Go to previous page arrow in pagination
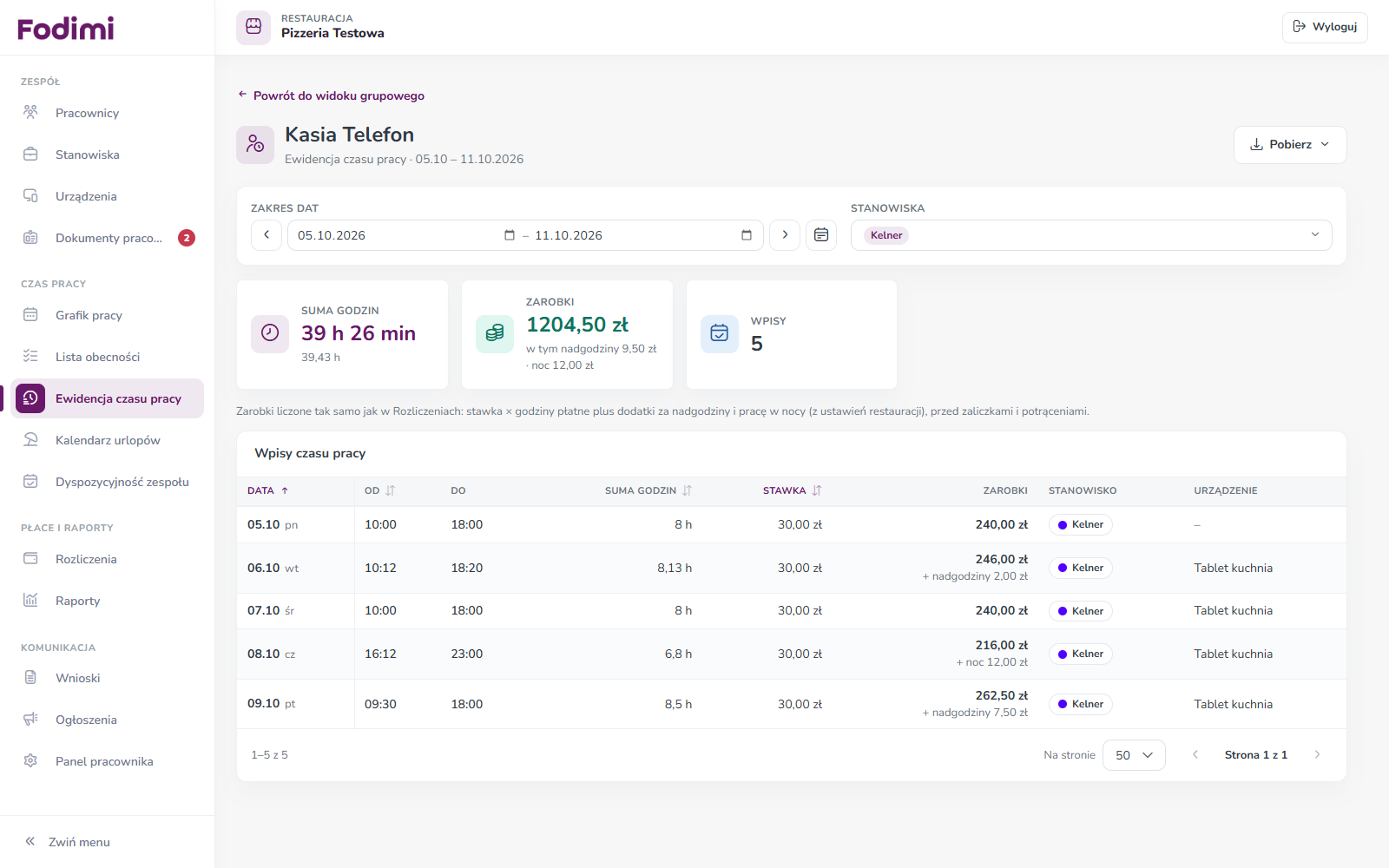 click(x=1195, y=755)
